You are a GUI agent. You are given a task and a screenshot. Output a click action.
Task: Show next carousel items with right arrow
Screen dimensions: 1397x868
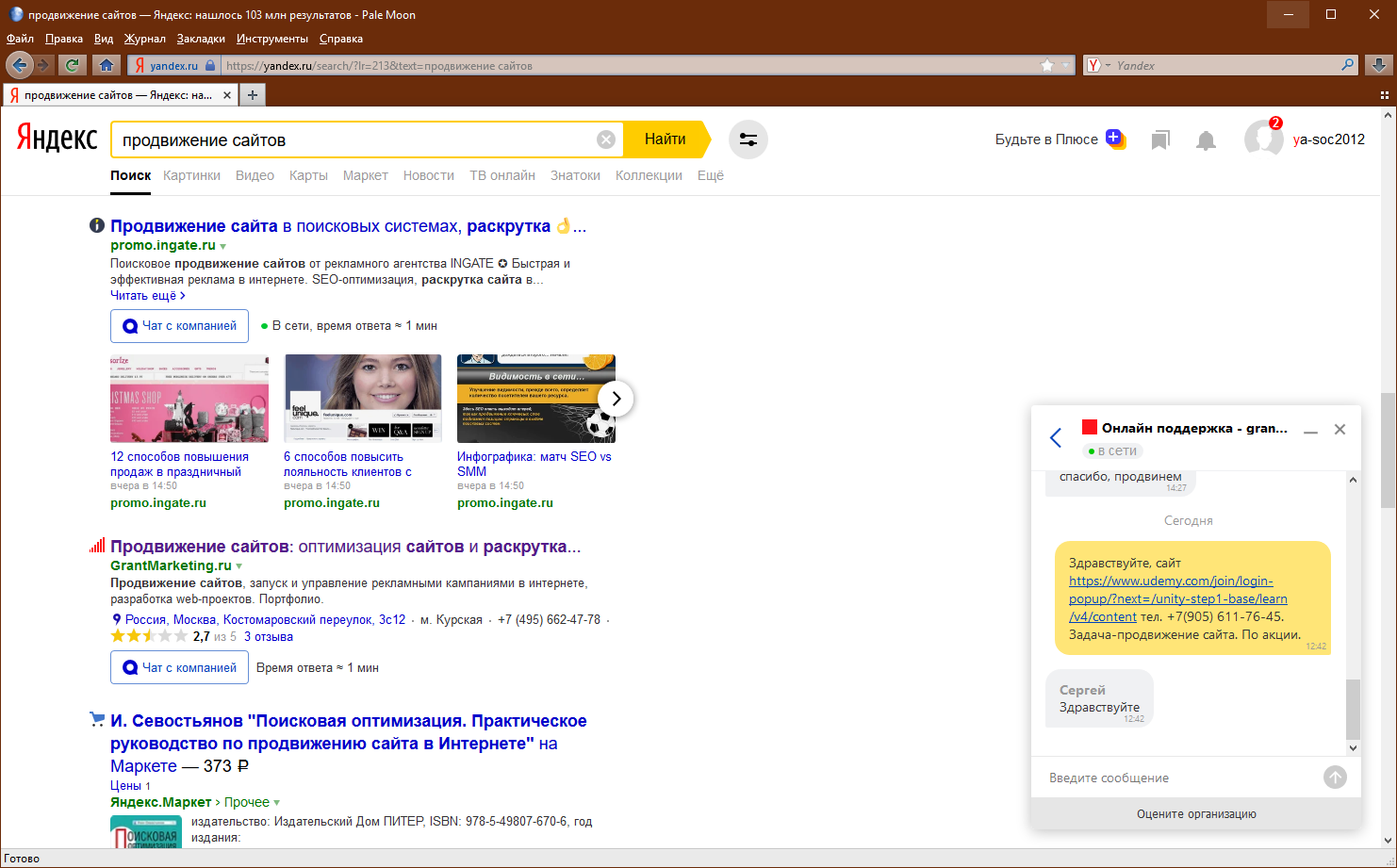pyautogui.click(x=616, y=399)
